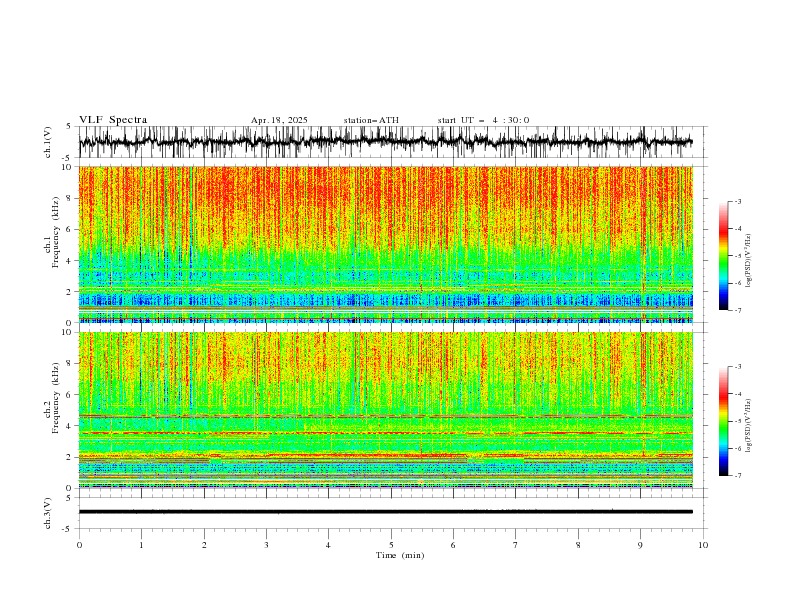Click the 'ch.1(V)' waveform axis label

[48, 142]
